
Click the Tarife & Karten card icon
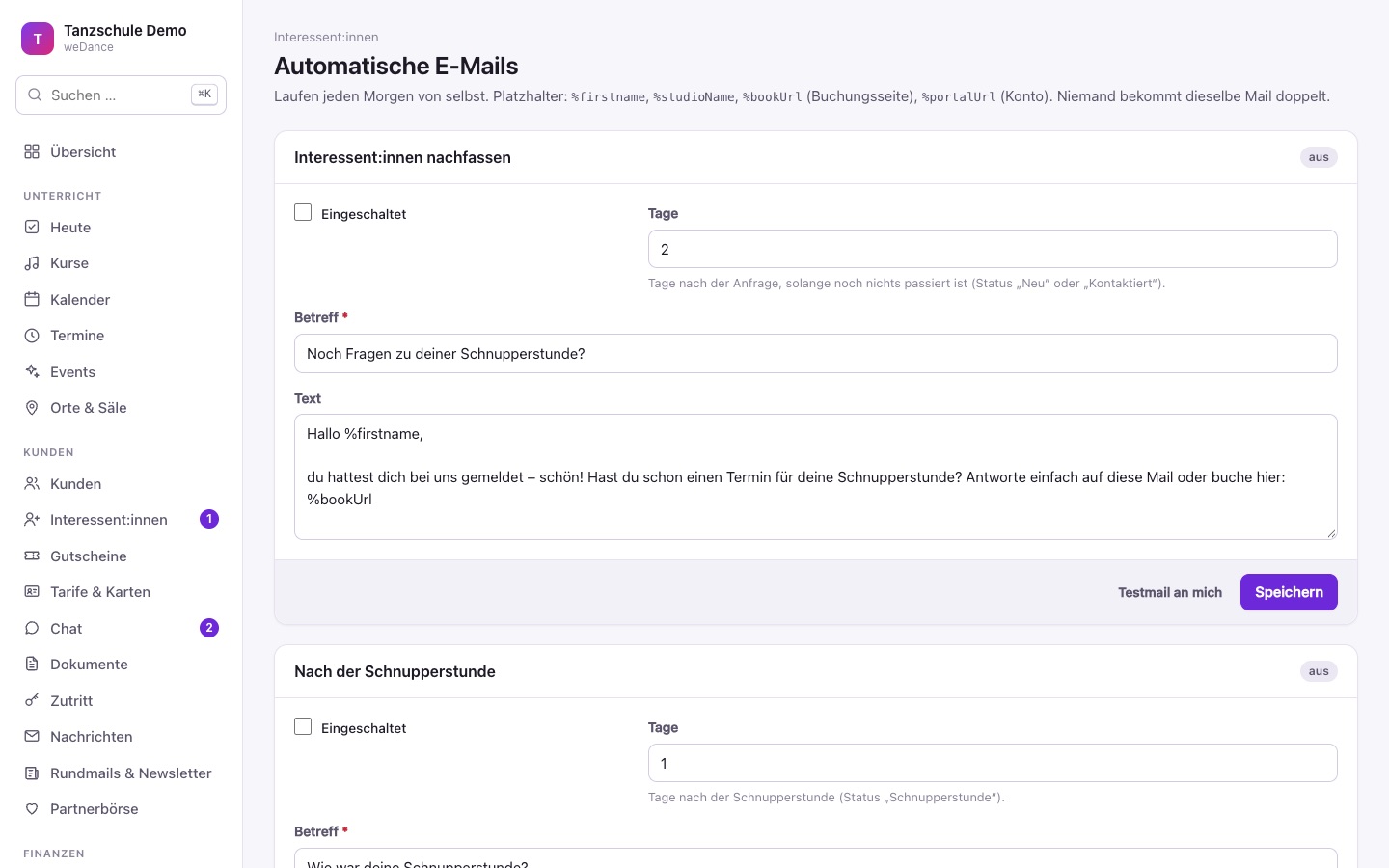32,592
